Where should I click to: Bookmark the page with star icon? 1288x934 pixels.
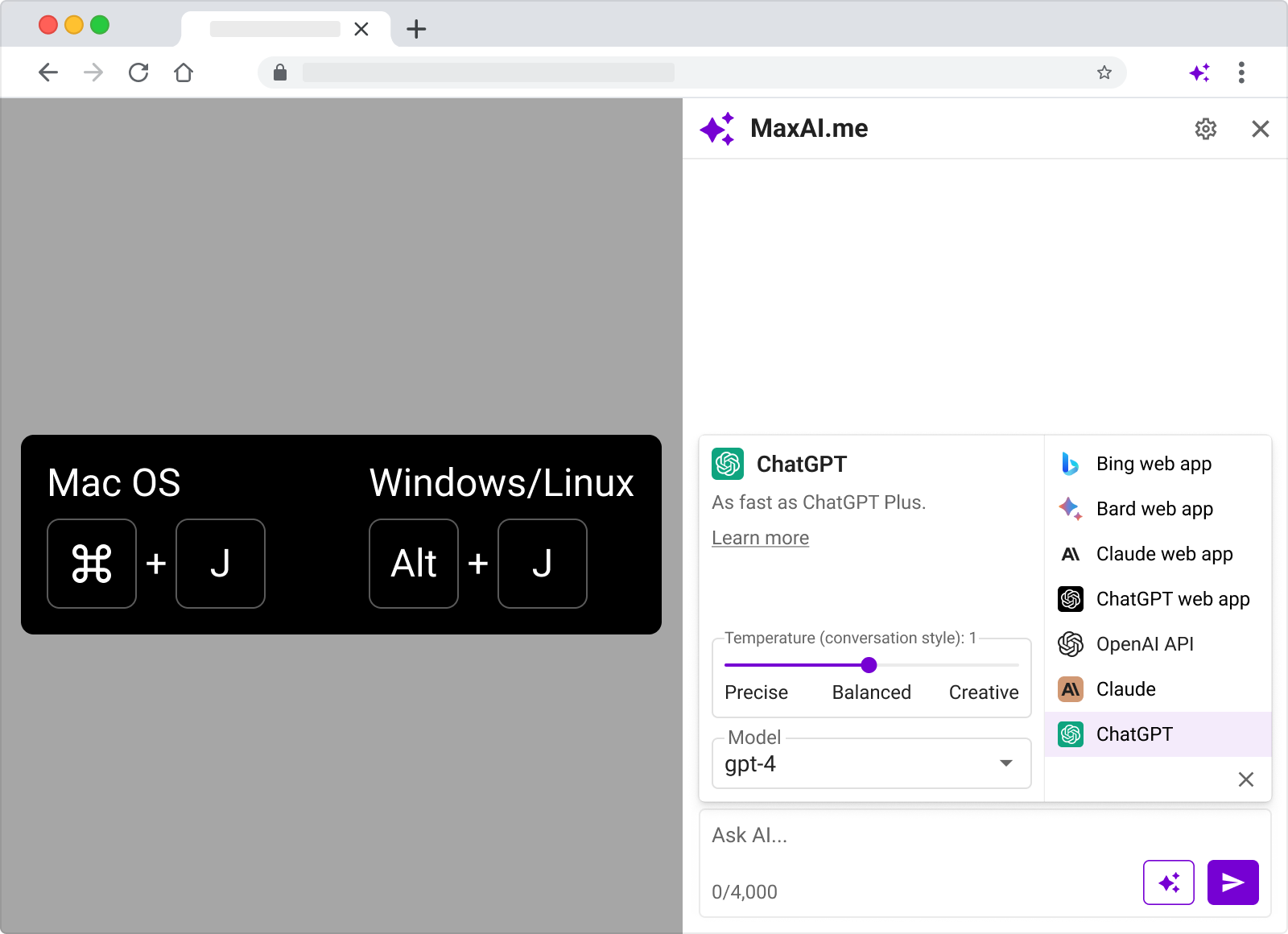click(1104, 72)
